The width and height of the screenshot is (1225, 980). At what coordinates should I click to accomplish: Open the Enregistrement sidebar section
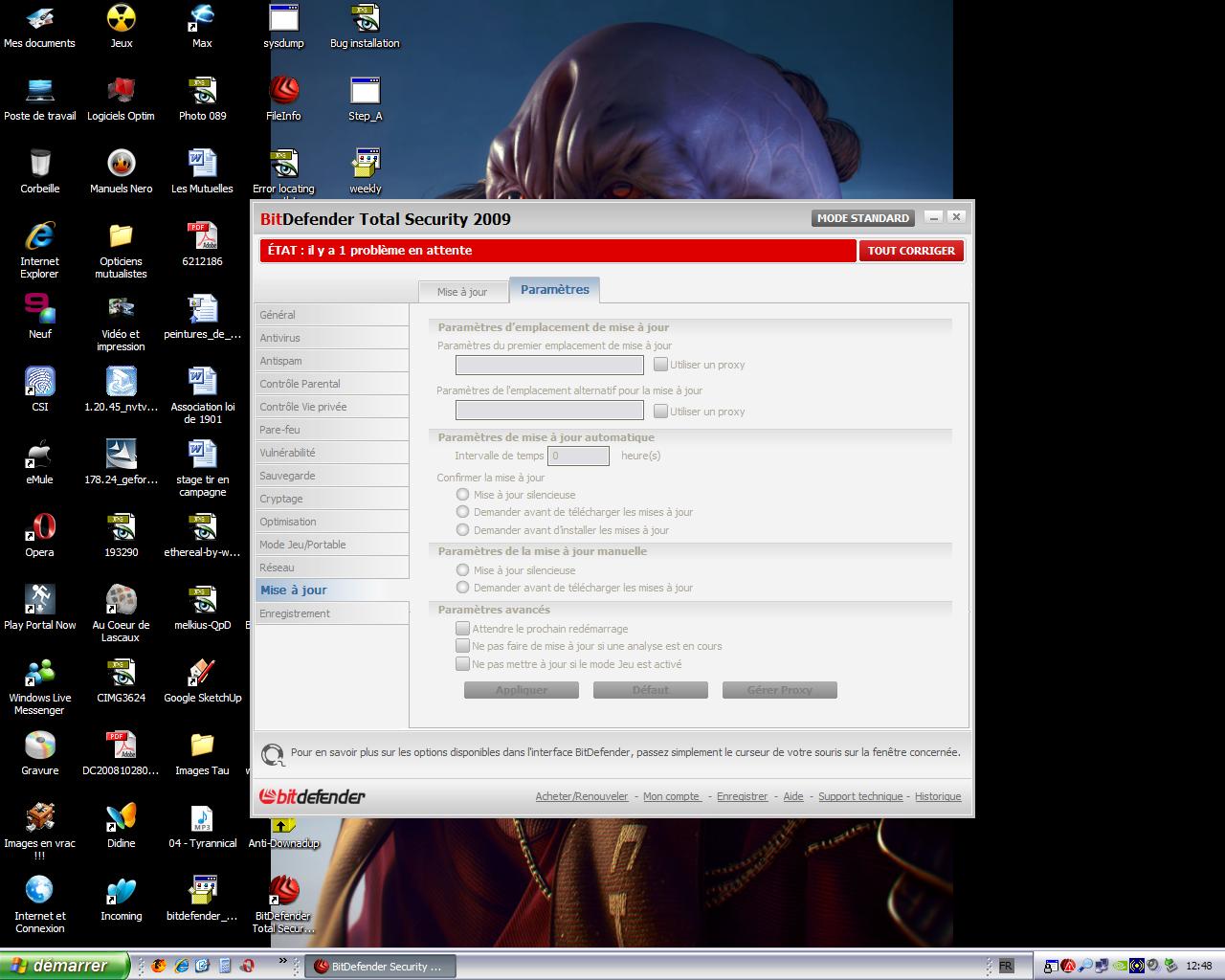(331, 613)
